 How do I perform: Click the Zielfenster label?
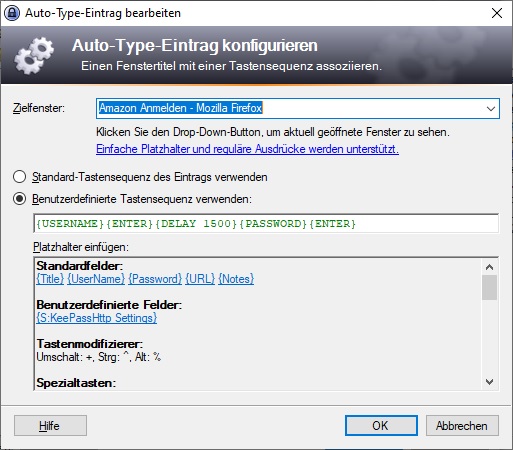[39, 108]
